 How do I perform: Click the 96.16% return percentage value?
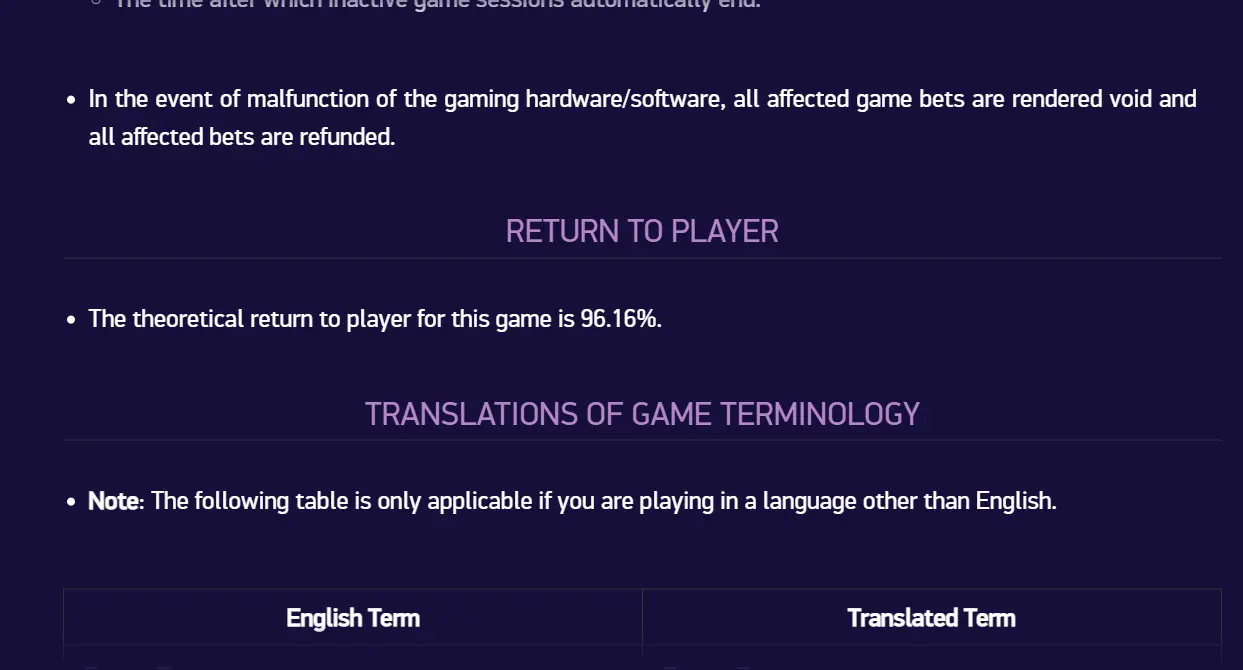pyautogui.click(x=620, y=319)
